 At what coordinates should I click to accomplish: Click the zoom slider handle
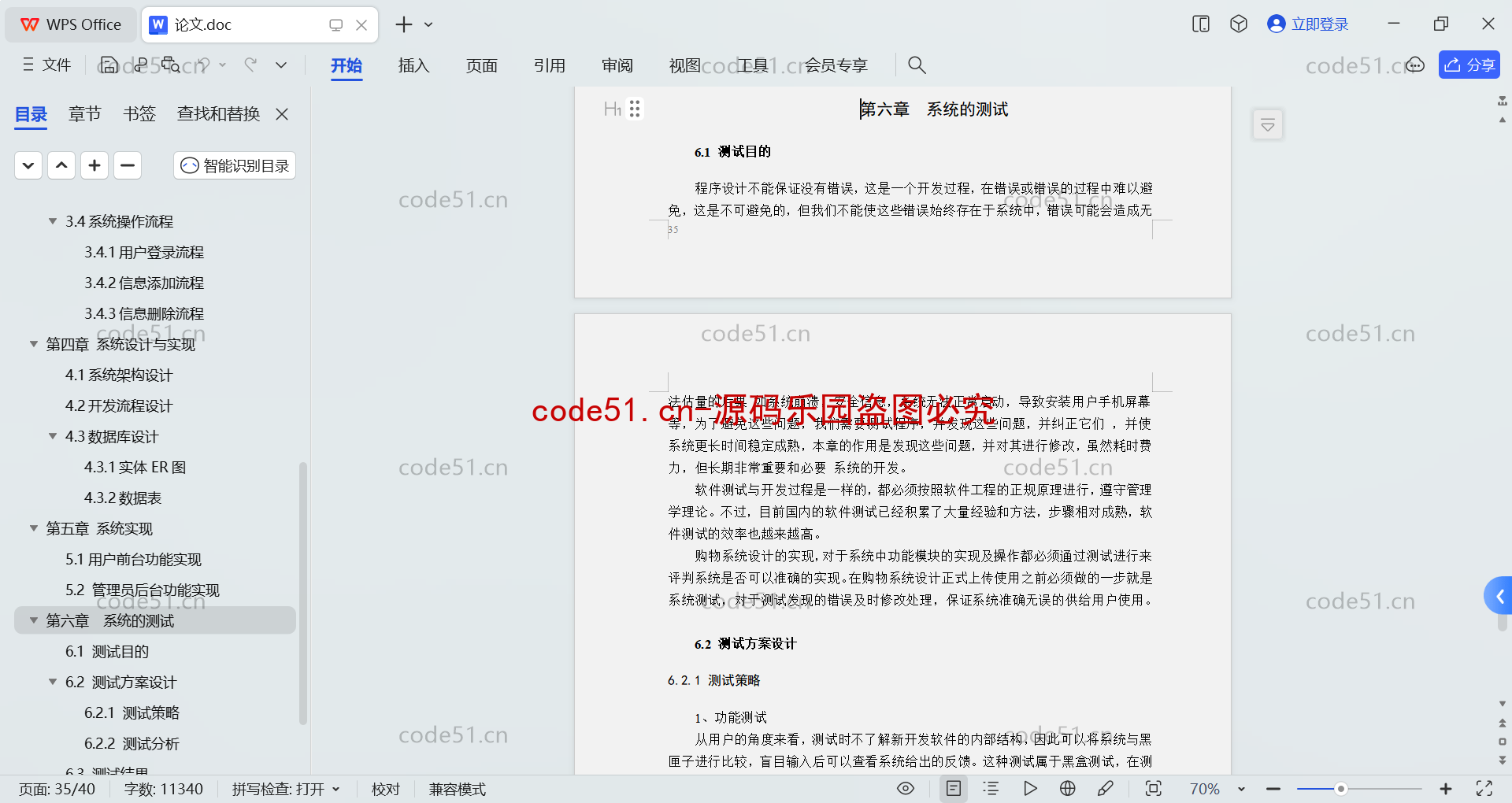click(x=1340, y=789)
